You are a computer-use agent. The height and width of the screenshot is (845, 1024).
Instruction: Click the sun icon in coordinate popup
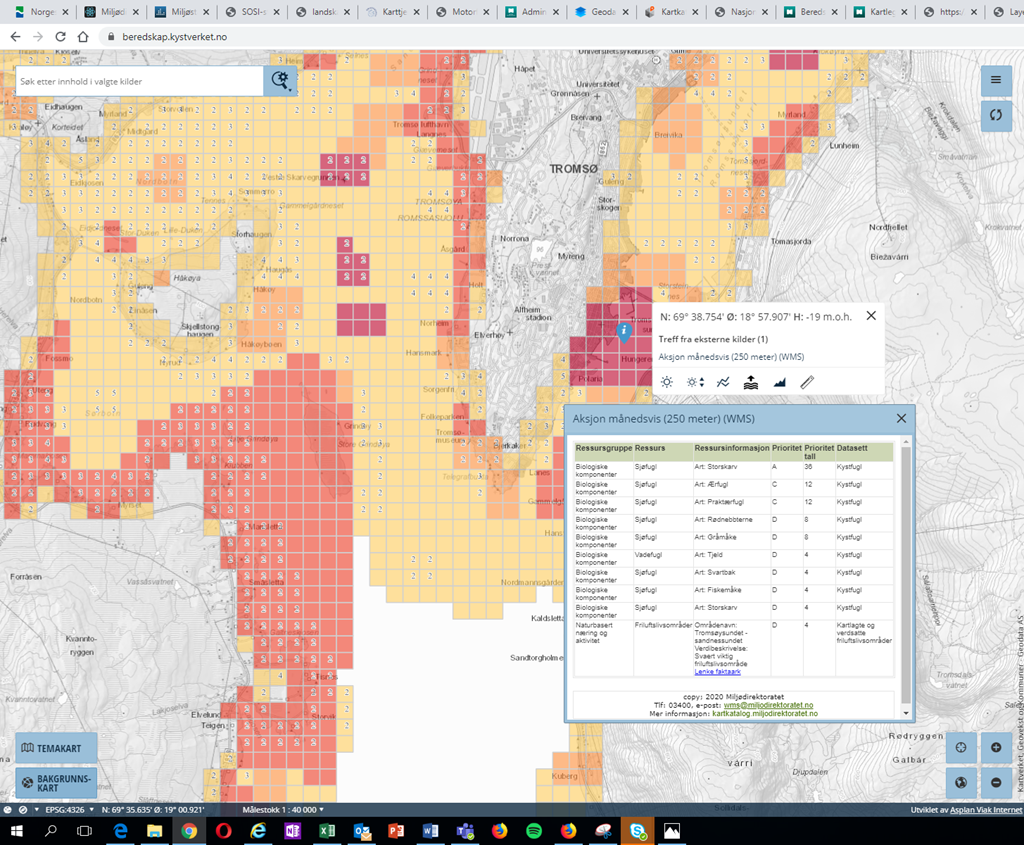pos(667,382)
